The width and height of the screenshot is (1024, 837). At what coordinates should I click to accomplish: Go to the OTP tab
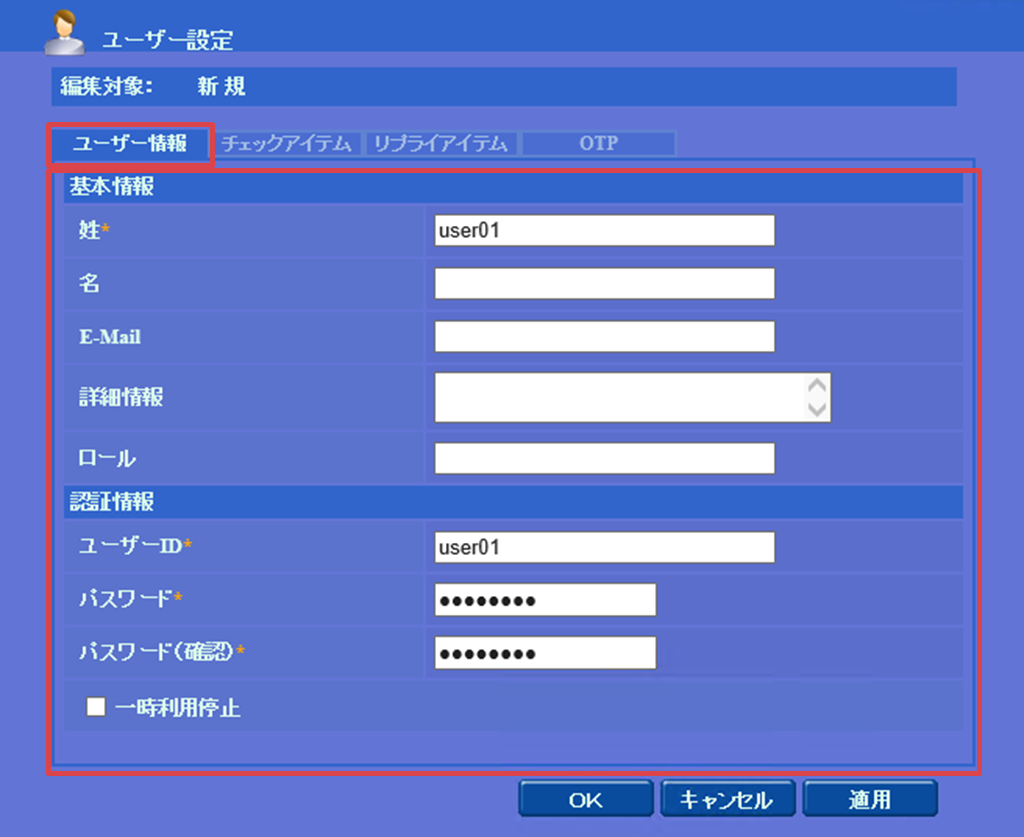point(598,144)
